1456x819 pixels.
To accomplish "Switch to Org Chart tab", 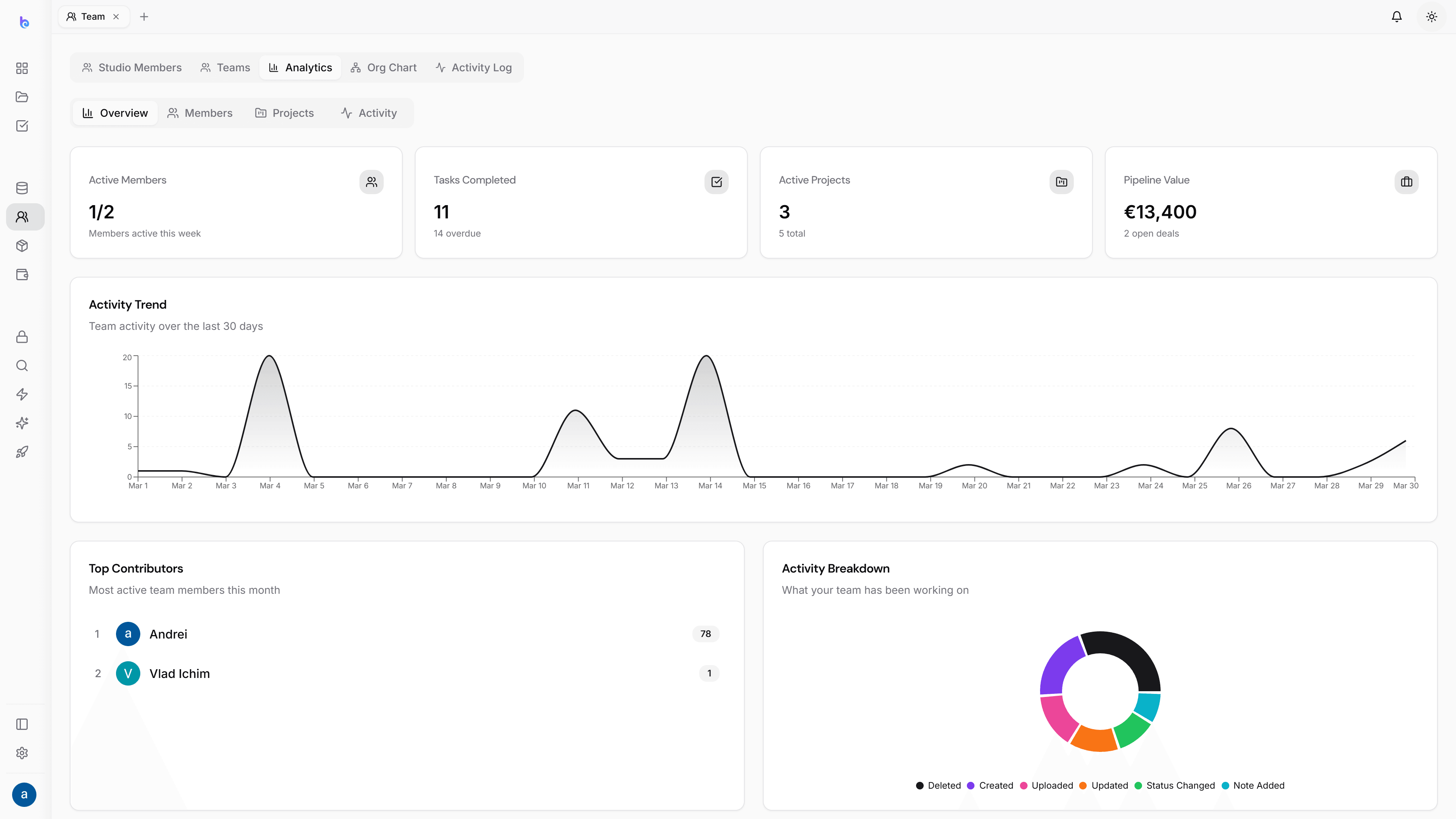I will click(383, 68).
